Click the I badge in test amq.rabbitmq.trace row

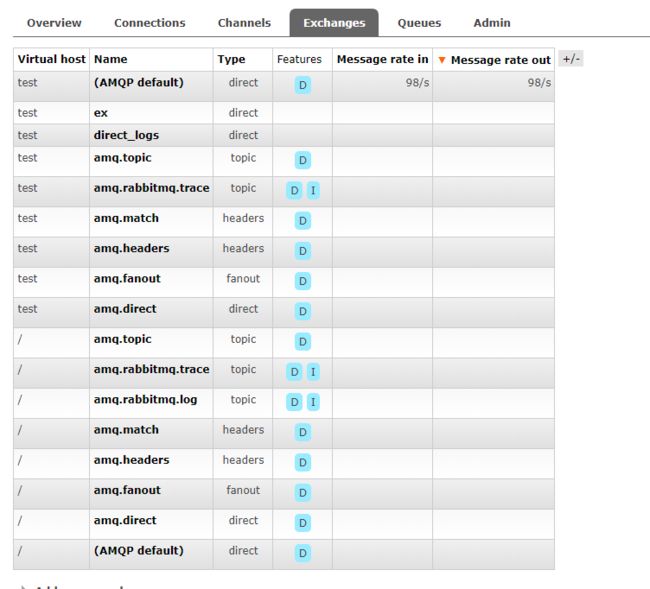click(x=313, y=191)
